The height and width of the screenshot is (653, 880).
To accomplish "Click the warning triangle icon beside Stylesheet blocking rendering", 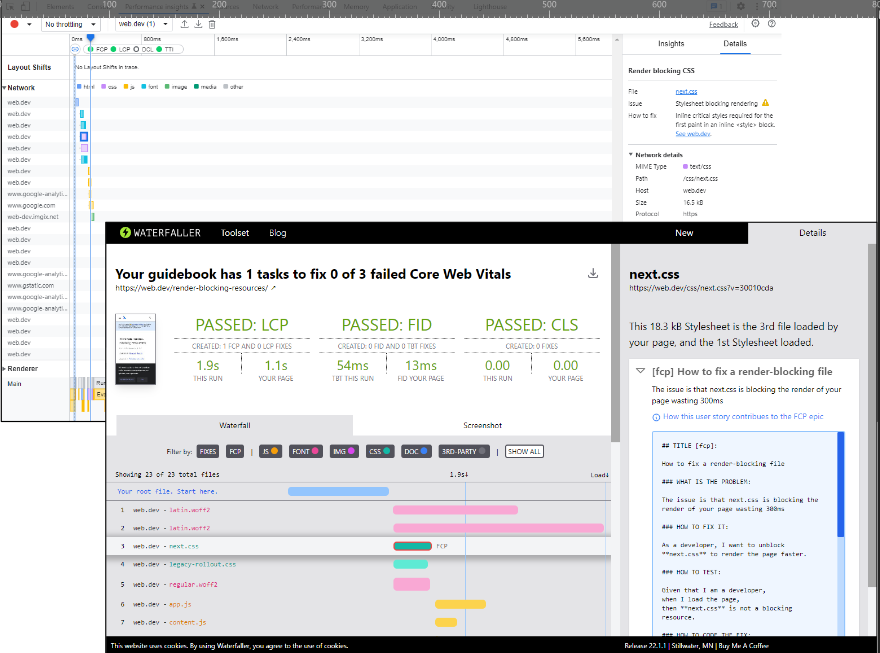I will (766, 103).
